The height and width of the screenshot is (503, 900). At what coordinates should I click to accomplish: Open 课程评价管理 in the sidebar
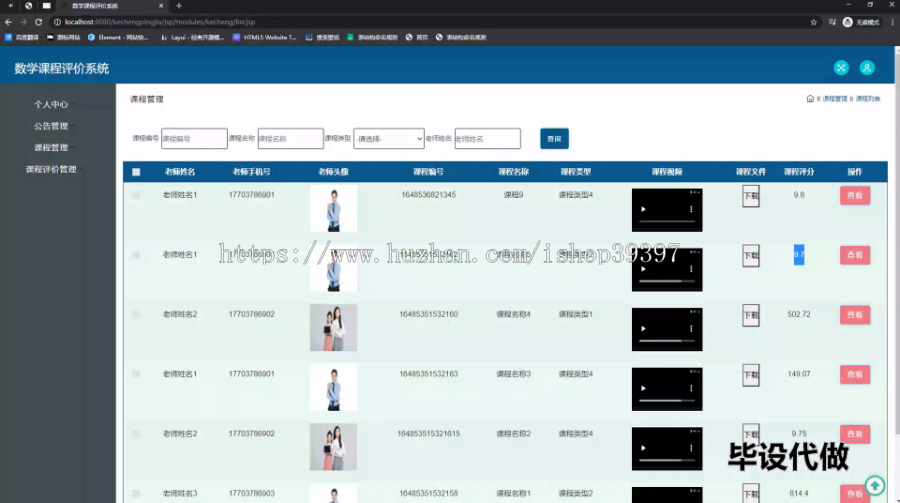click(x=51, y=169)
